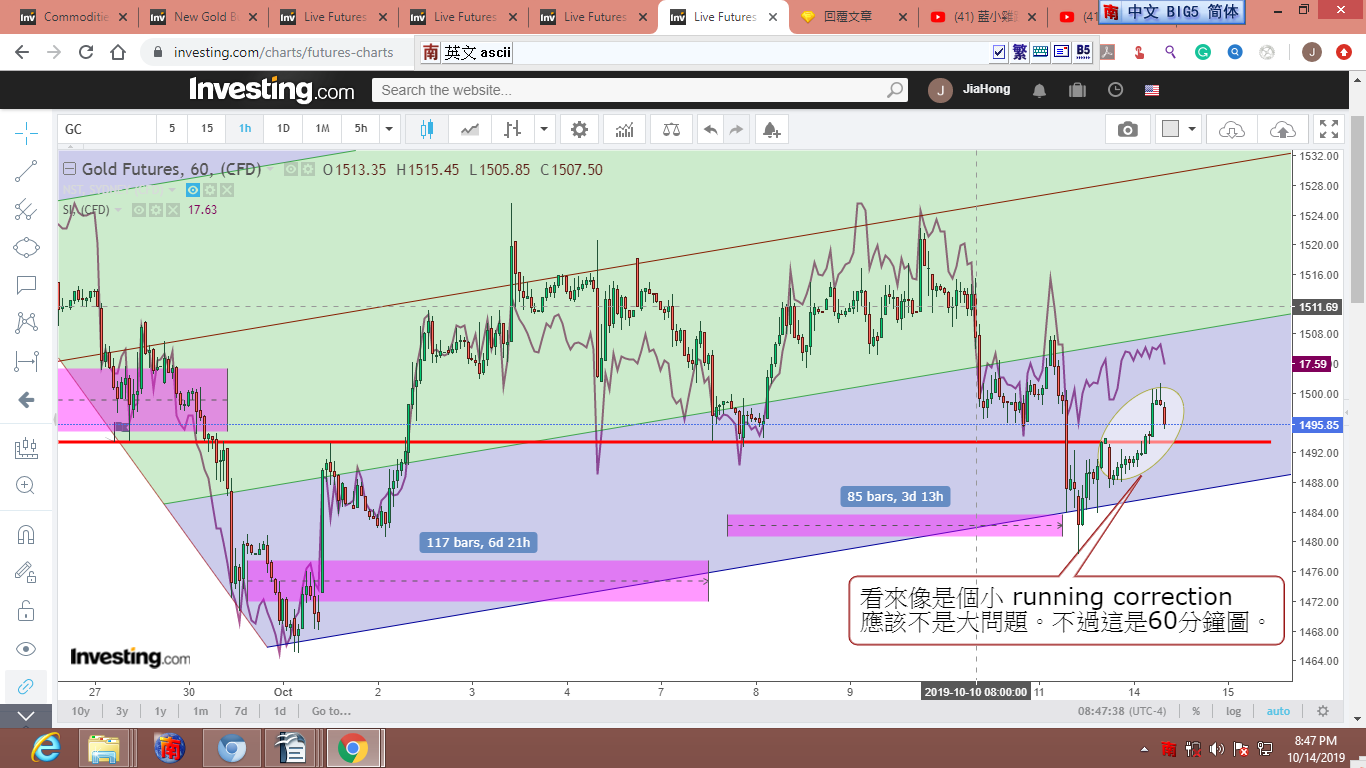Select the trend line drawing tool
This screenshot has width=1366, height=768.
[26, 171]
